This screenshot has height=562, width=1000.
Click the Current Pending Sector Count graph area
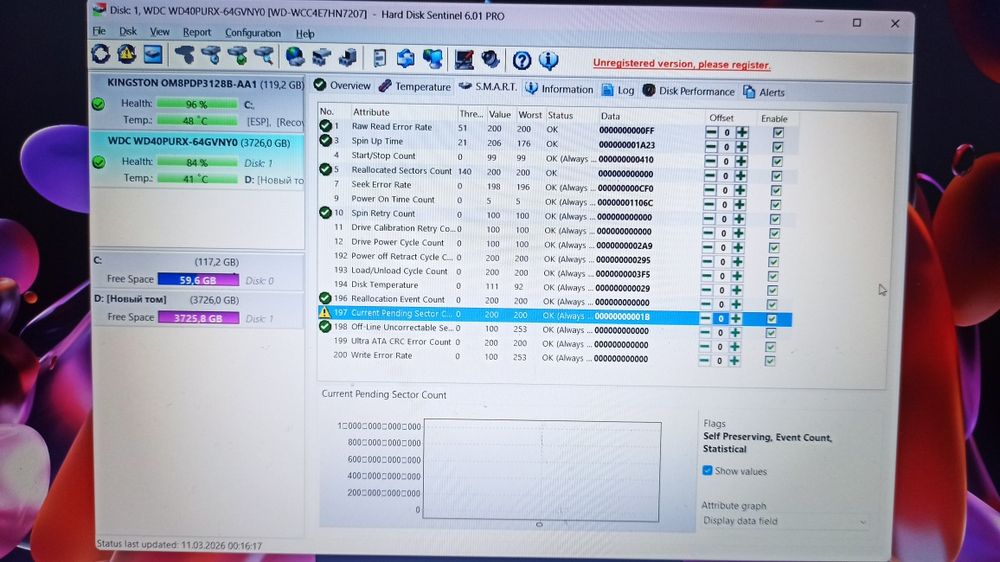point(541,469)
